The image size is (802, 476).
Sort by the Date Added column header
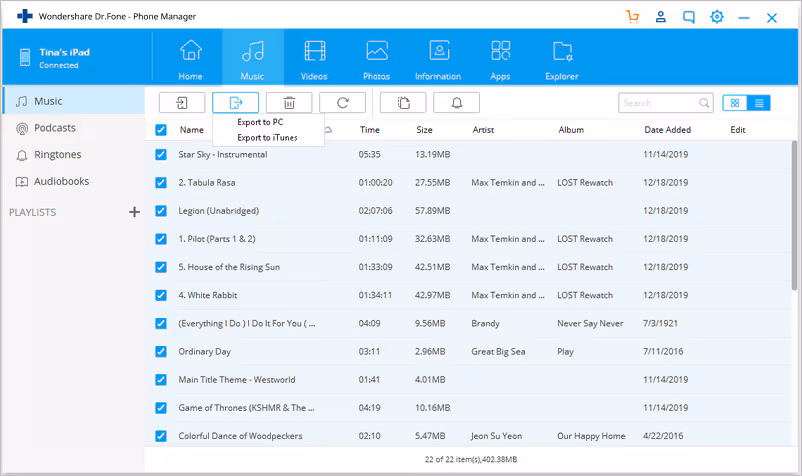click(667, 130)
